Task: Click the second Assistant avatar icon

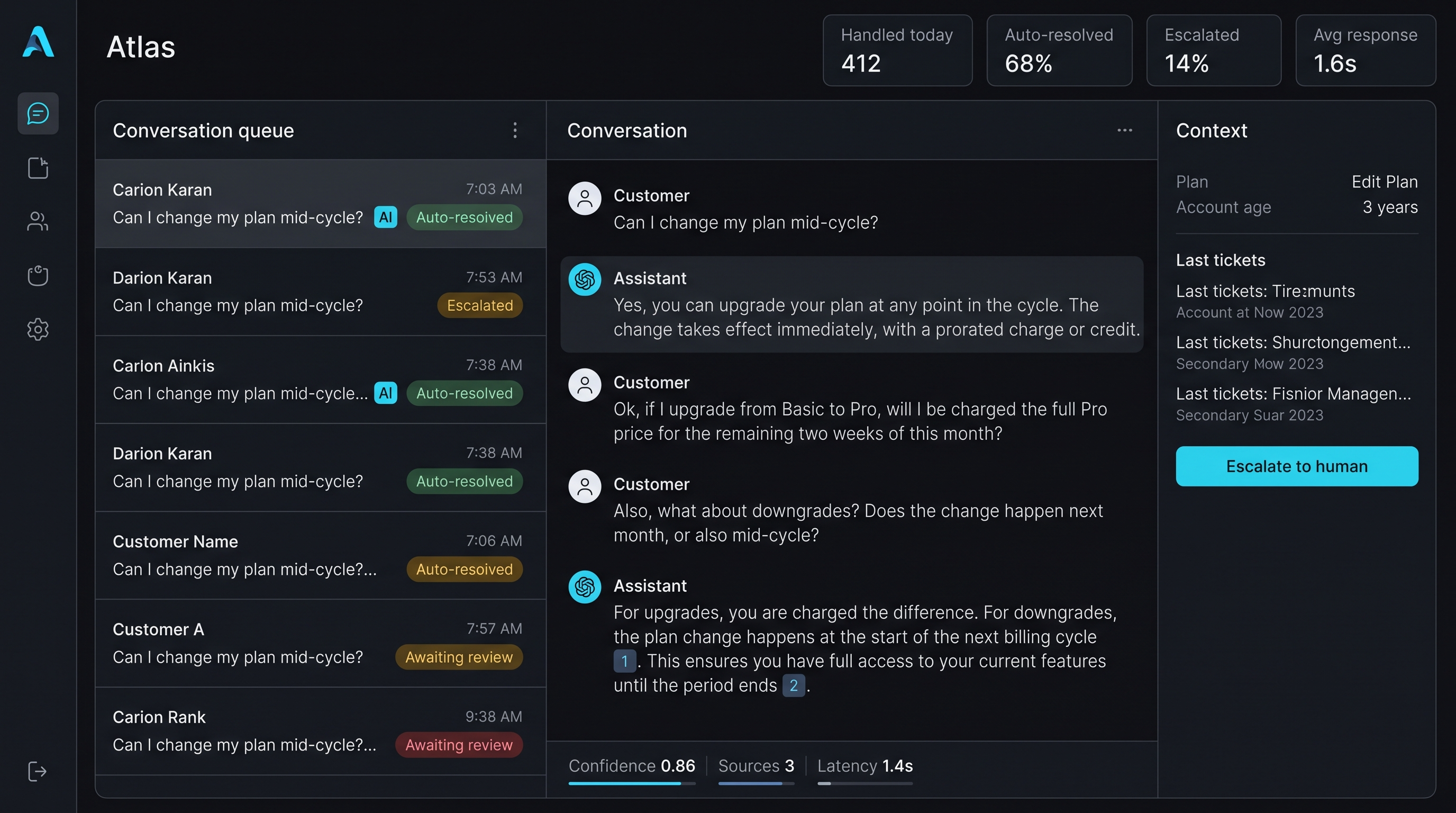Action: click(x=585, y=587)
